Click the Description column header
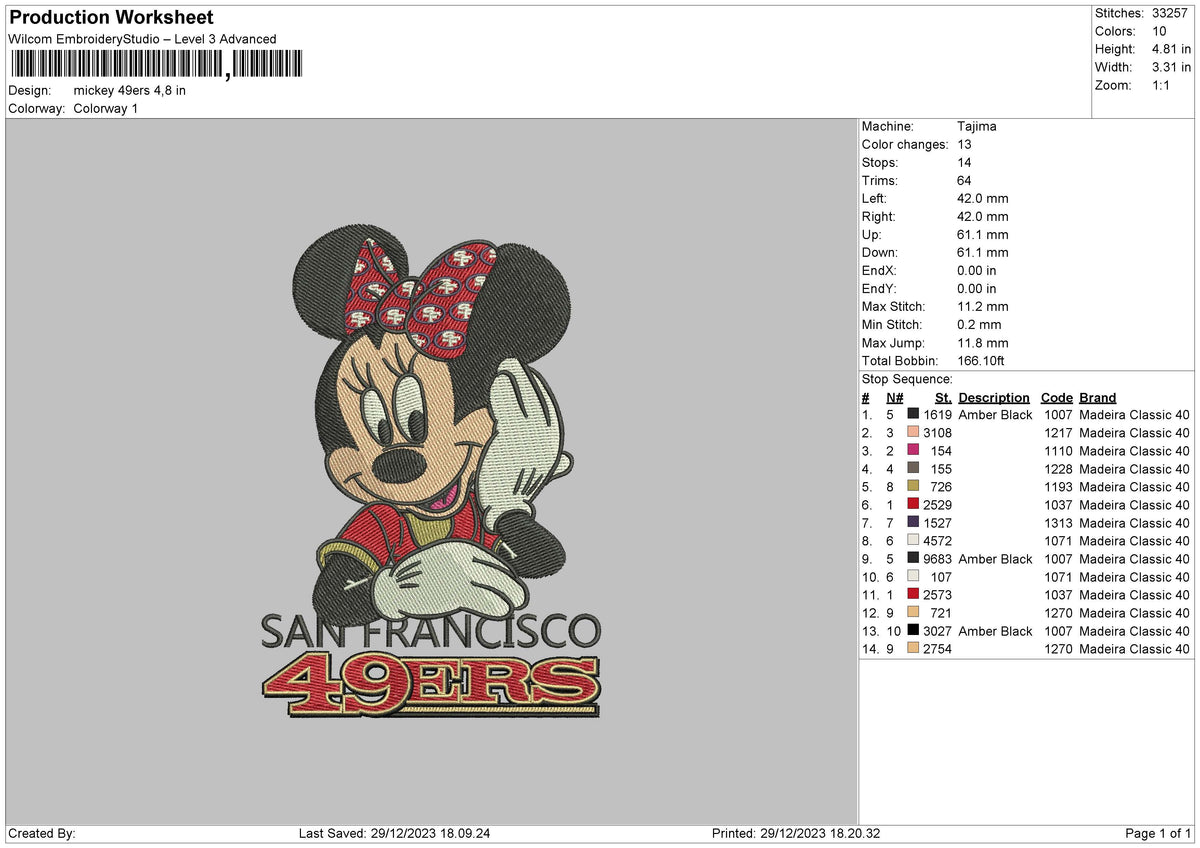This screenshot has width=1200, height=848. tap(994, 398)
